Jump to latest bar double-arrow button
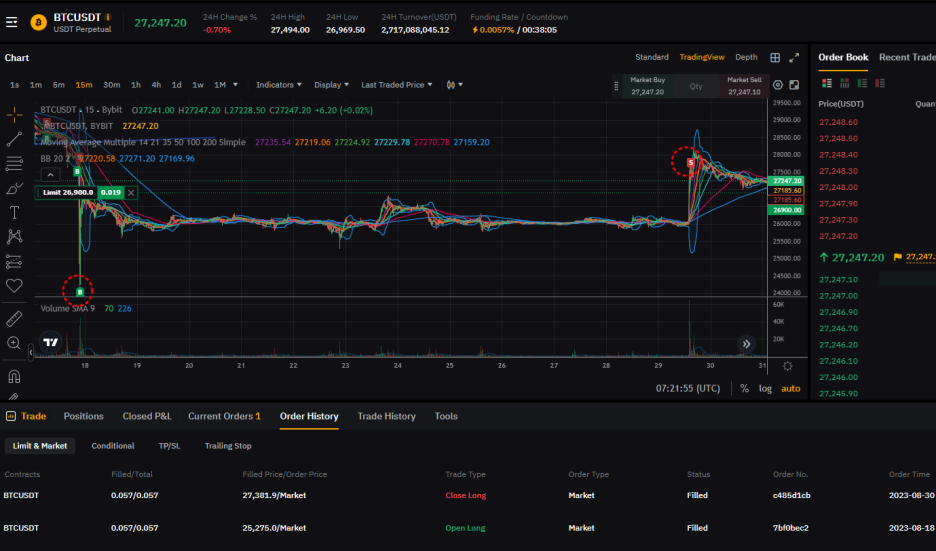The image size is (936, 551). (x=746, y=344)
